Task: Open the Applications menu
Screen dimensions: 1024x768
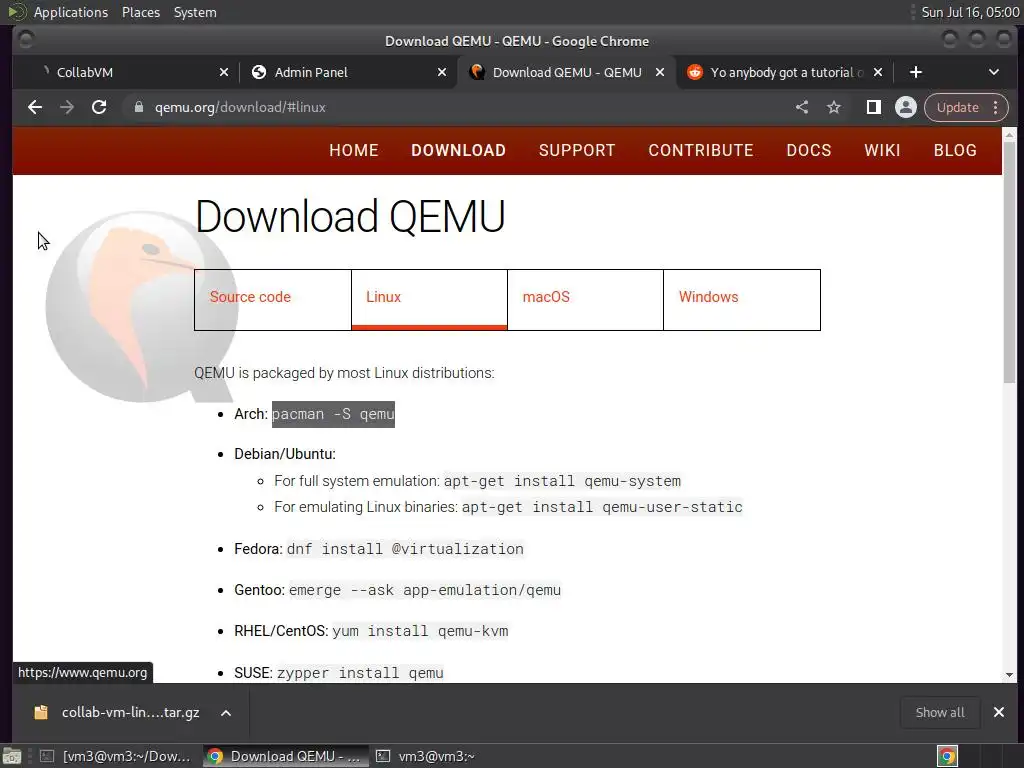Action: [71, 12]
